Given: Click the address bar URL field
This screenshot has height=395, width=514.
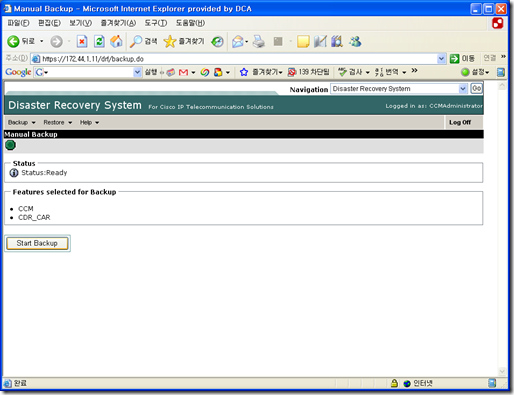Looking at the screenshot, I should [x=234, y=59].
